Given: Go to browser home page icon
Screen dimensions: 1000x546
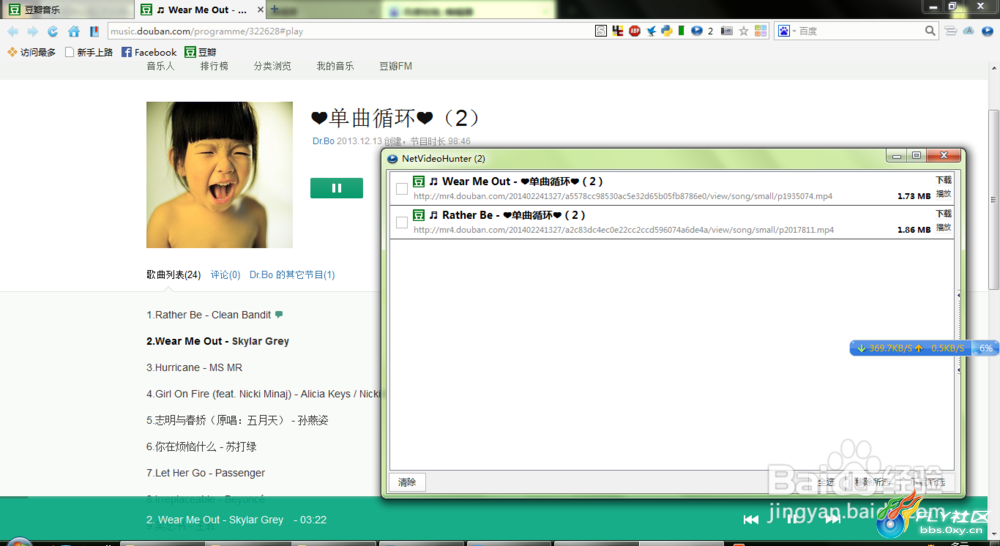Looking at the screenshot, I should [74, 31].
